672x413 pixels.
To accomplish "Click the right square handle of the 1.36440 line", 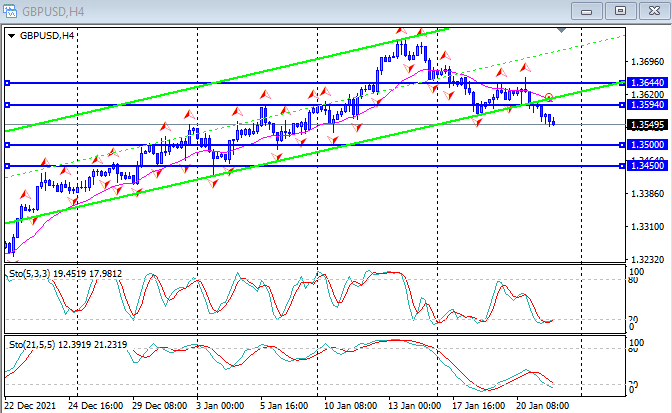I will point(622,83).
